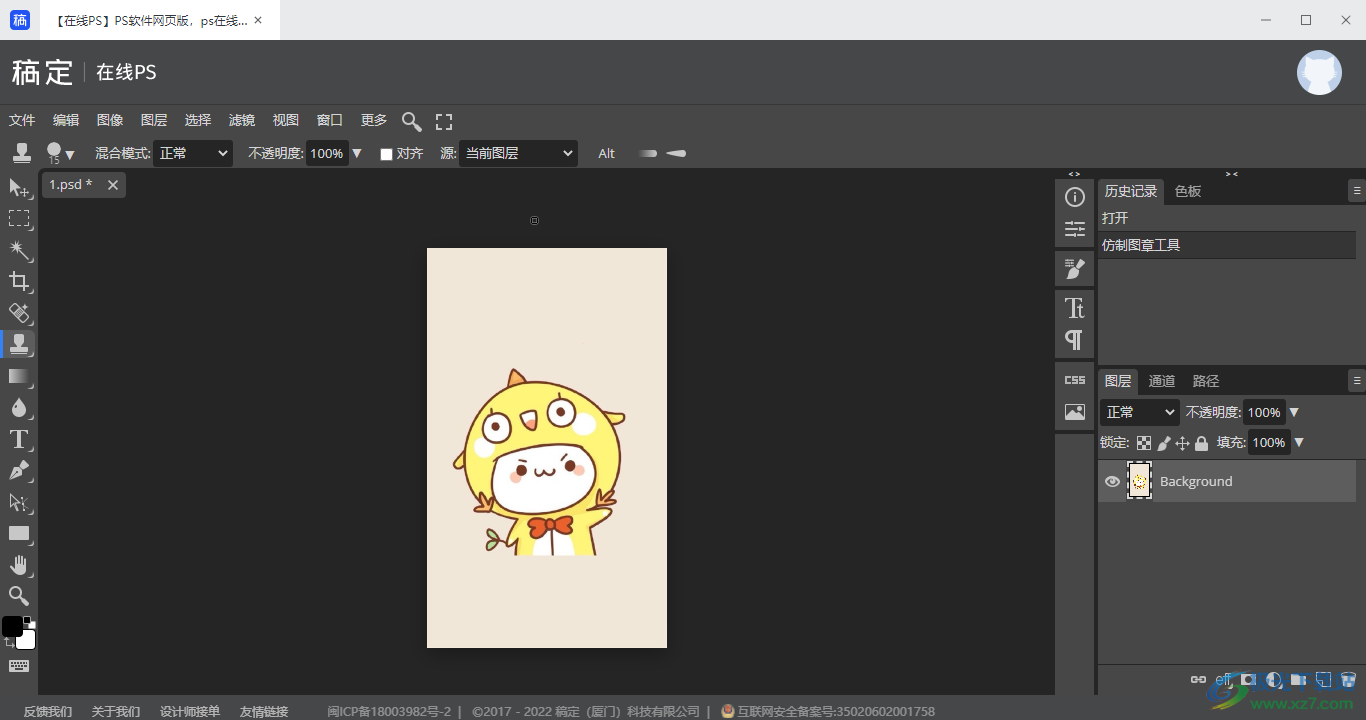The image size is (1366, 720).
Task: Toggle second pressure icon after Alt
Action: click(x=676, y=154)
